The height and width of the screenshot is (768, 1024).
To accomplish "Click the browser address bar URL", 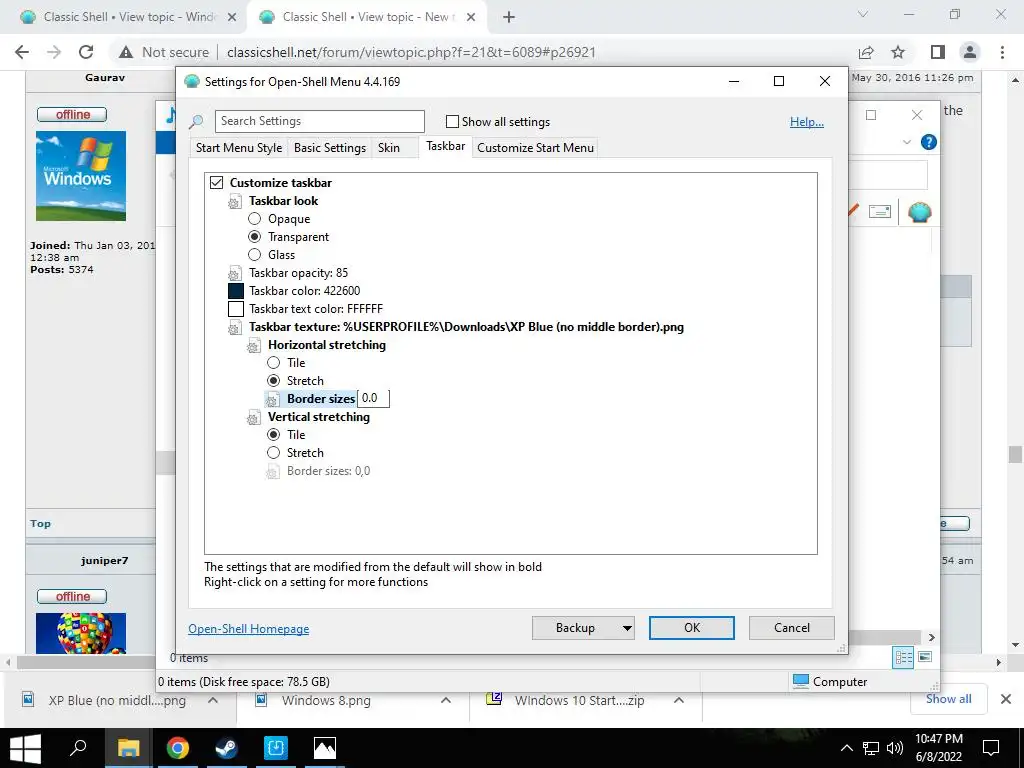I will pos(411,52).
